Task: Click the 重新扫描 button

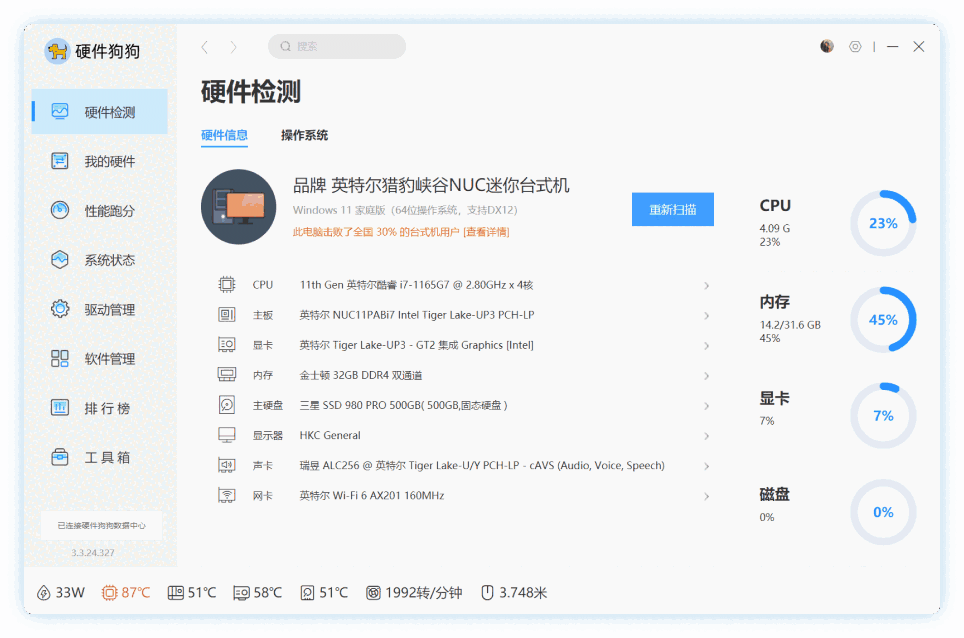Action: (x=673, y=209)
